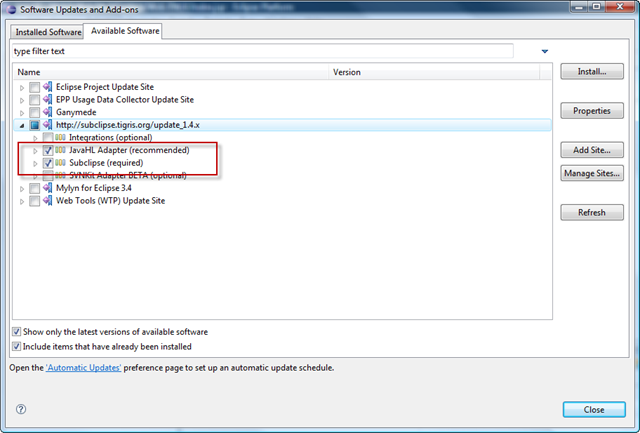Screen dimensions: 640x433
Task: Expand the EPP Usage Data Collector node
Action: pyautogui.click(x=22, y=100)
